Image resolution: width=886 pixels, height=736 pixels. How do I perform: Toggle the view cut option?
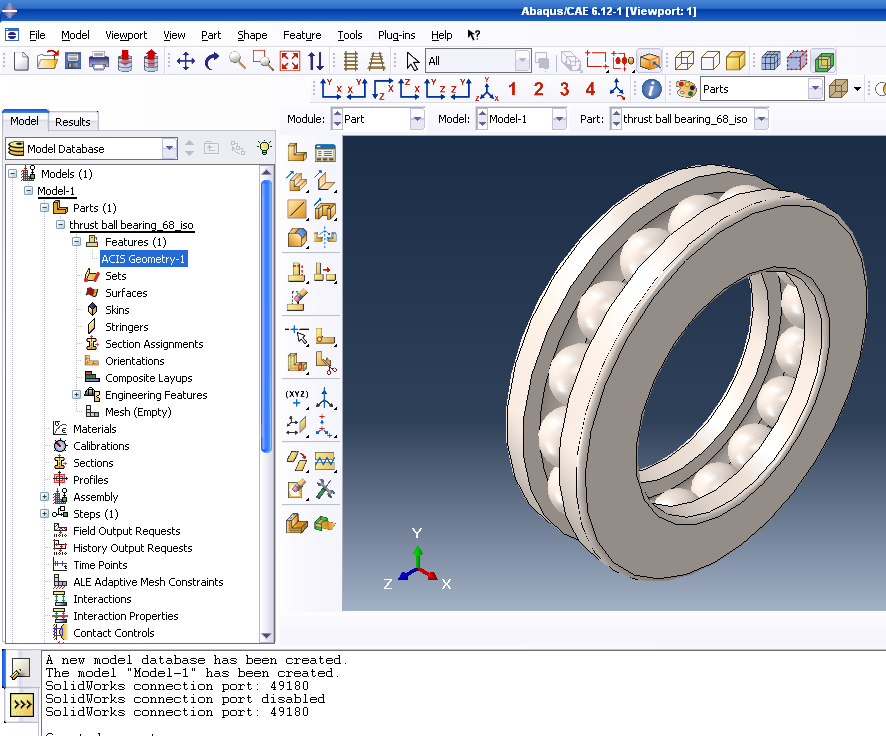pyautogui.click(x=824, y=61)
